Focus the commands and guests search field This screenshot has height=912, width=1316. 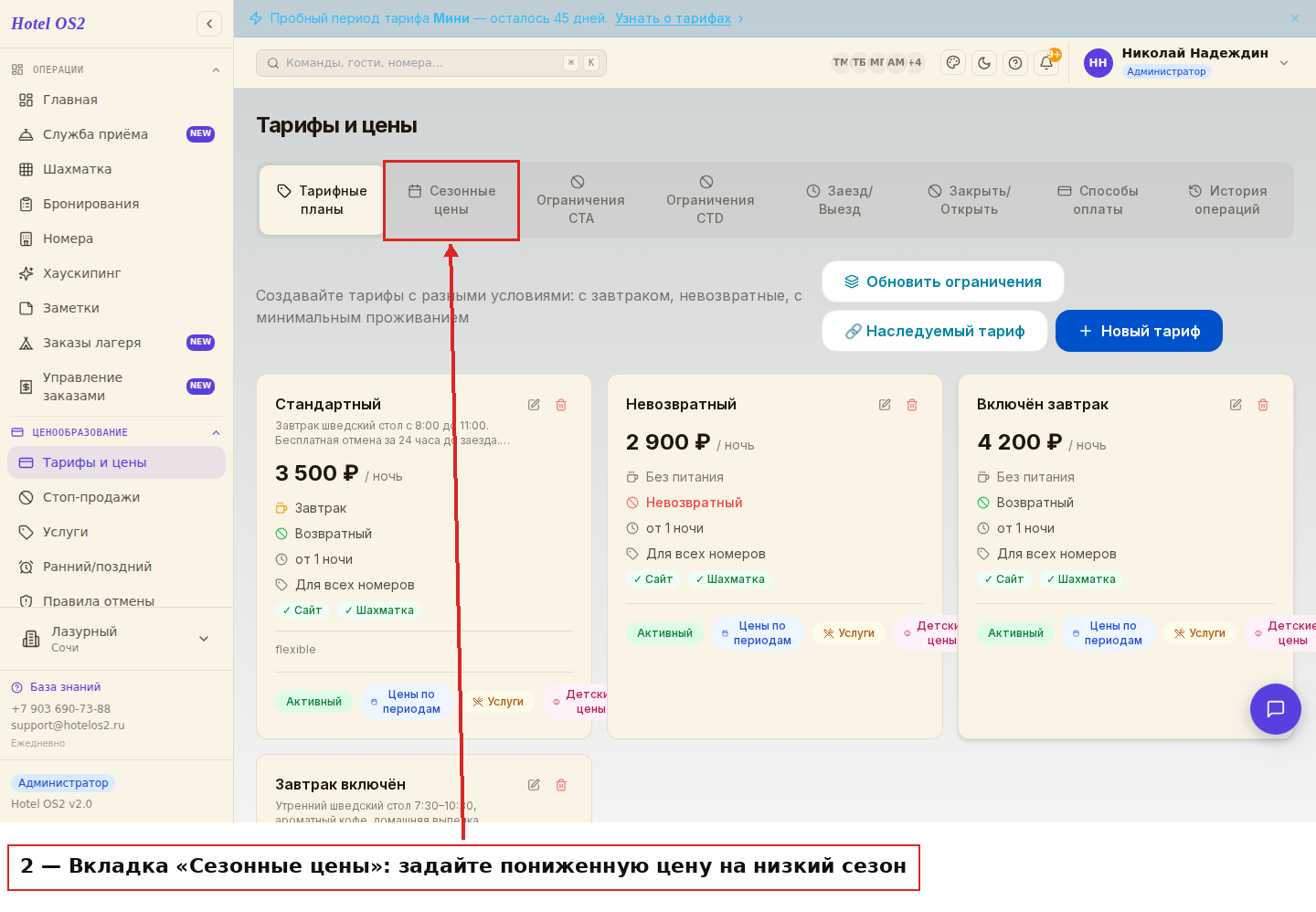(431, 63)
